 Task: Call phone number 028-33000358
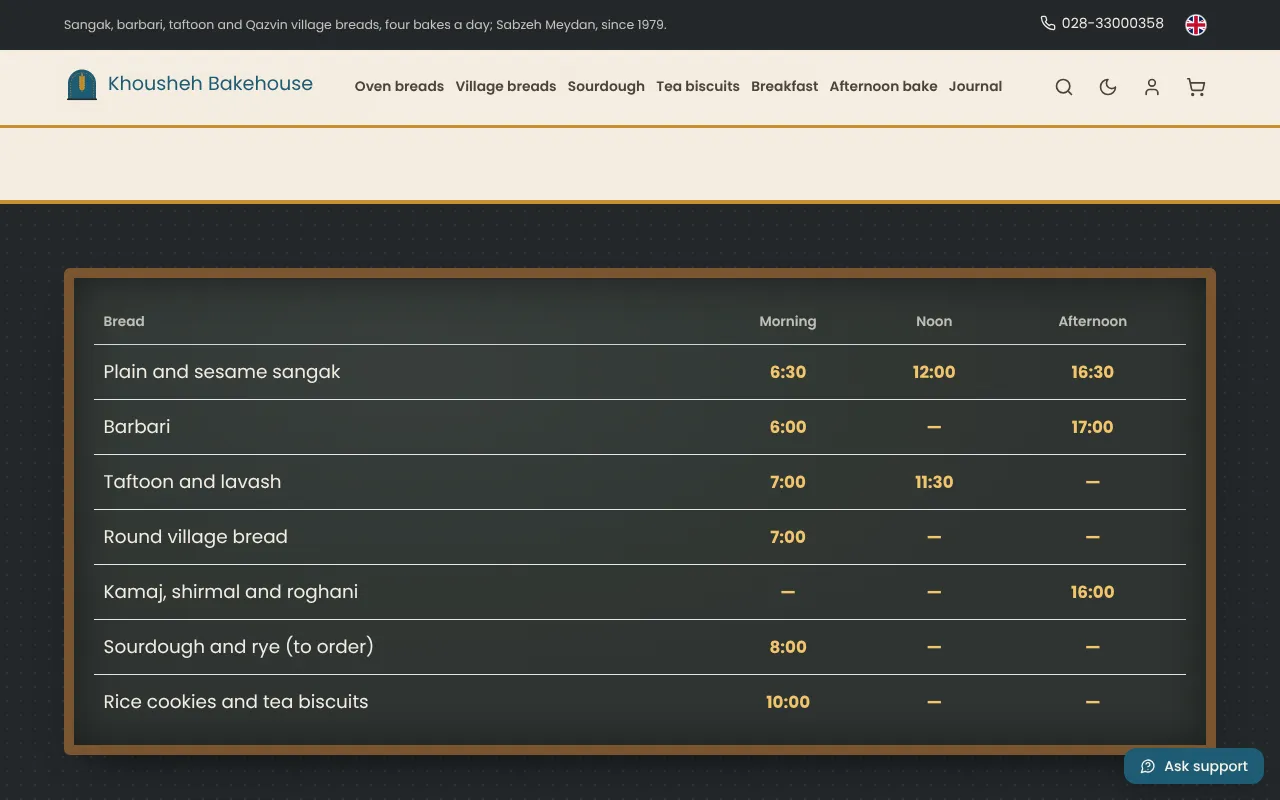[1113, 23]
